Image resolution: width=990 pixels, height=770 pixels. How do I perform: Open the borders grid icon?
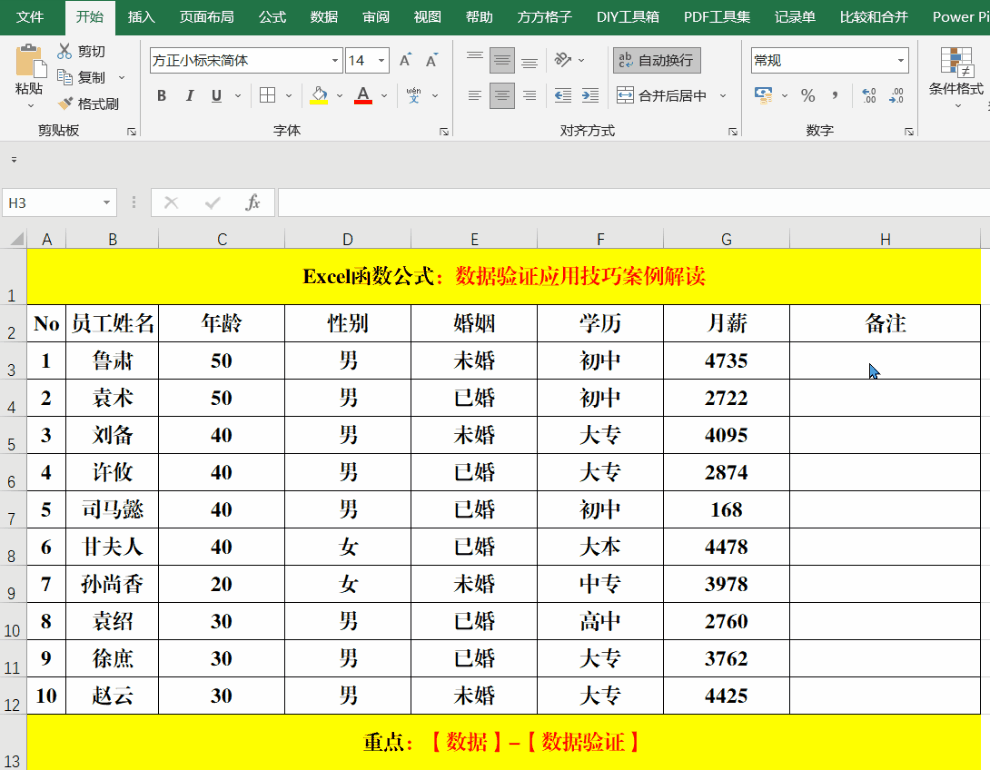pyautogui.click(x=268, y=95)
